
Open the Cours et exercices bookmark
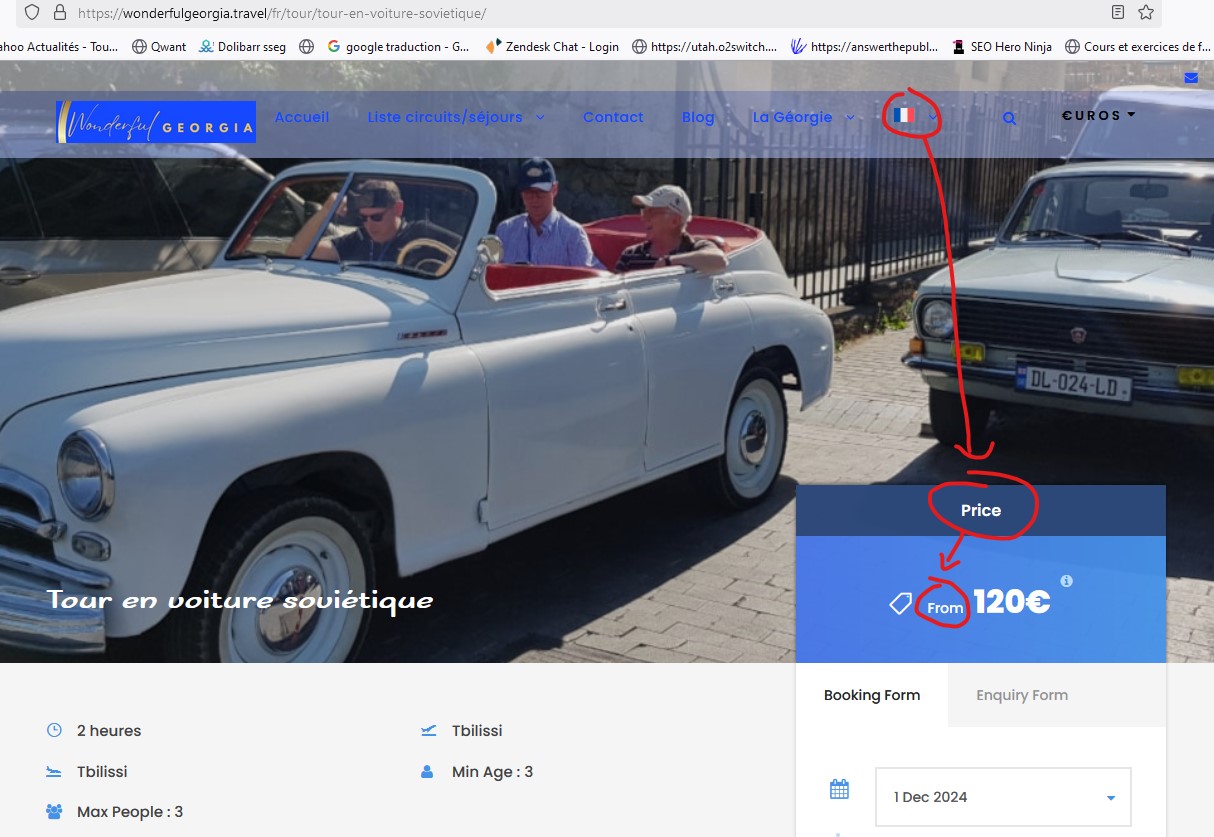pyautogui.click(x=1138, y=46)
